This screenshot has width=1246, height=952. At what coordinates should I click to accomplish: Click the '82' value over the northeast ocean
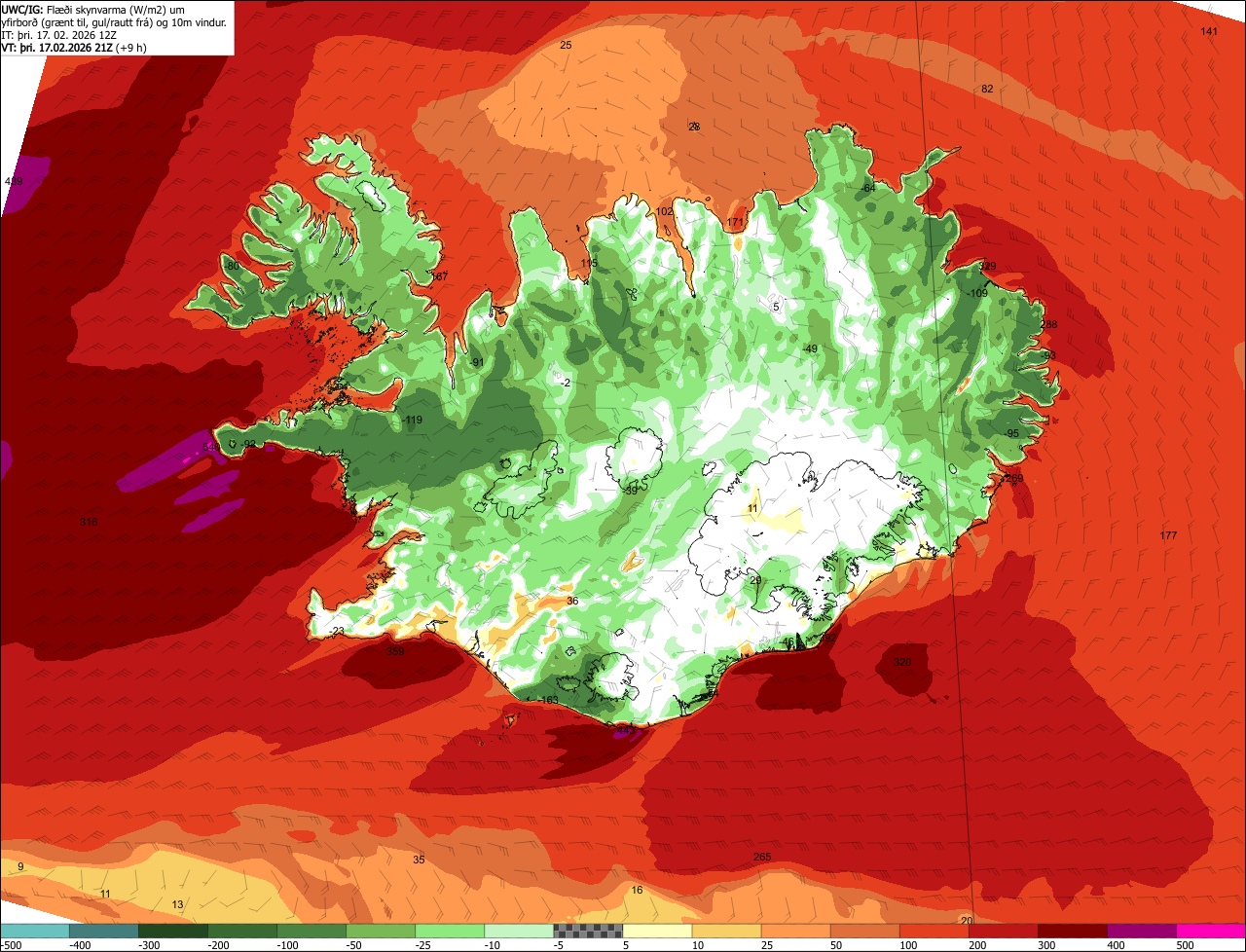[x=987, y=89]
